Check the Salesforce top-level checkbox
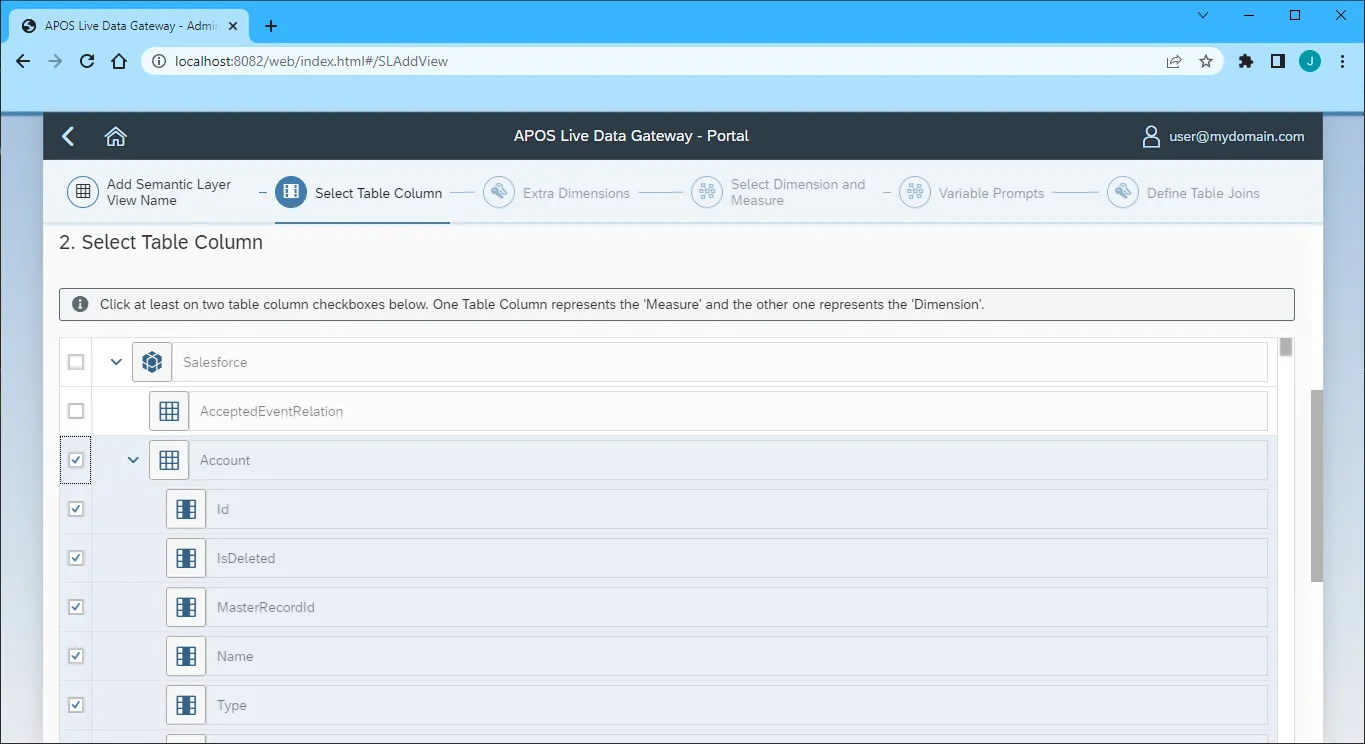 [75, 361]
